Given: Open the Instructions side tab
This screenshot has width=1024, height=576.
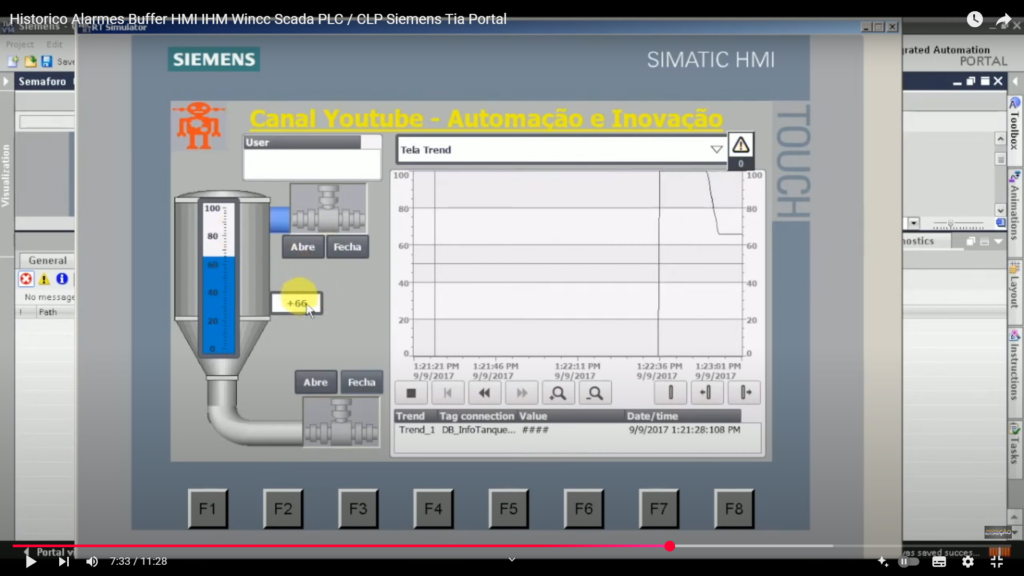Looking at the screenshot, I should (1015, 366).
